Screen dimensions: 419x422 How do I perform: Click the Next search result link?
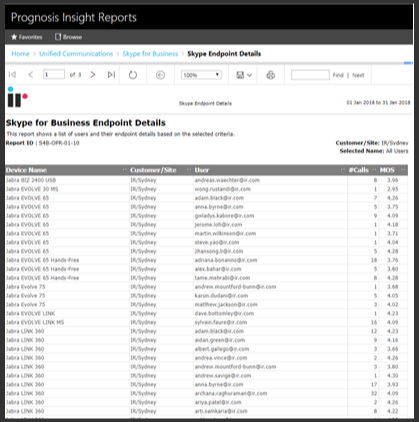[x=358, y=75]
